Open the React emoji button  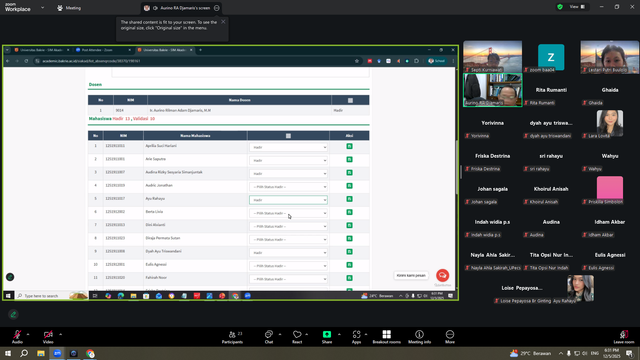click(297, 337)
